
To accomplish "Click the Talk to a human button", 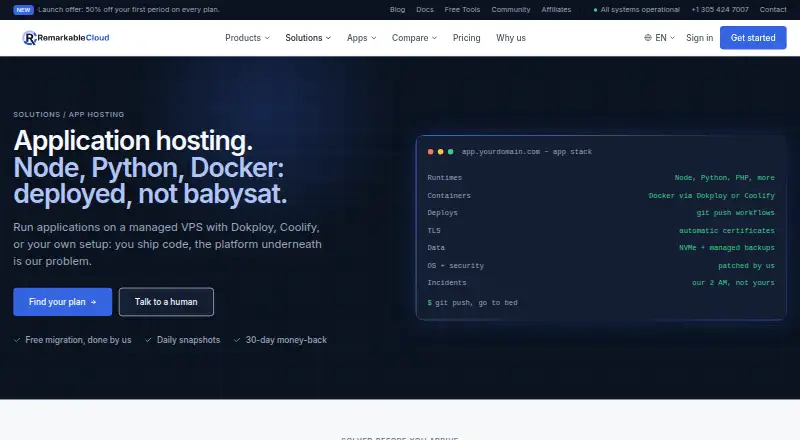I will [x=166, y=302].
